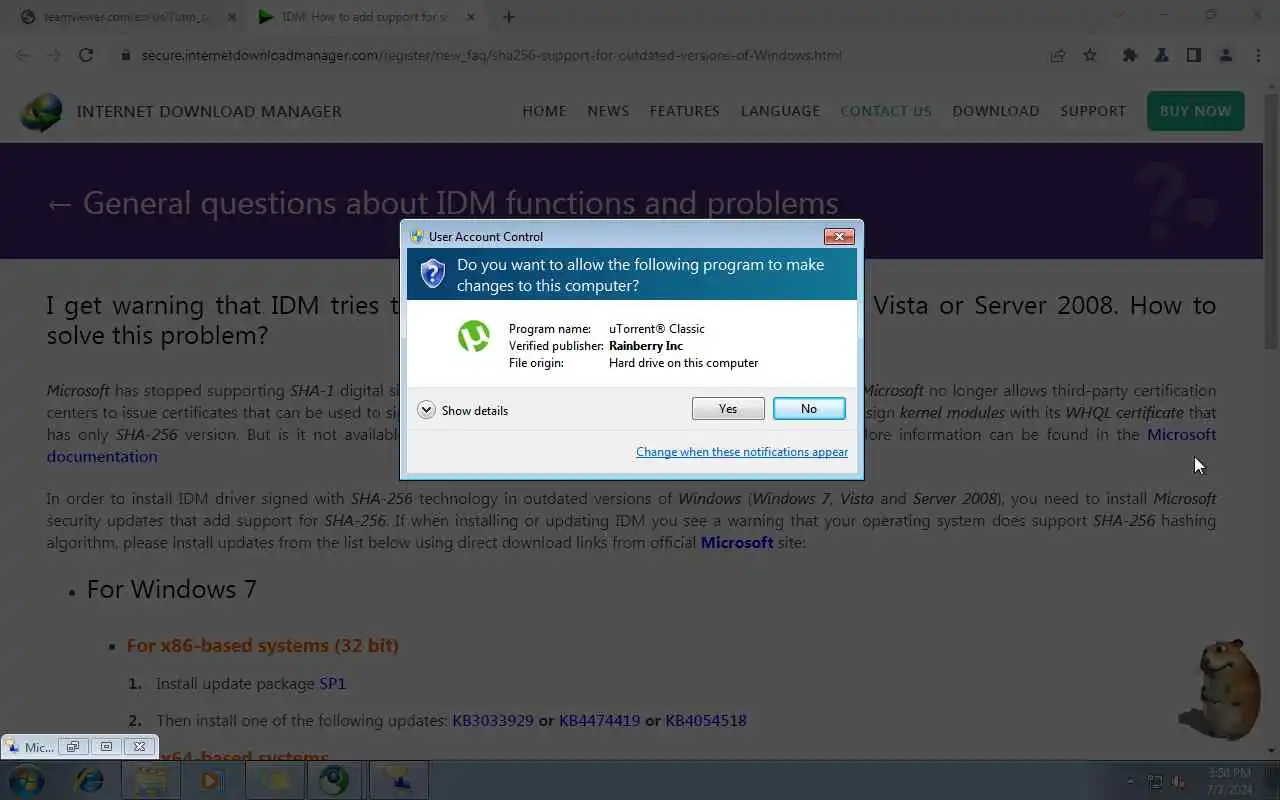Open the KB3033929 update link
Viewport: 1280px width, 800px height.
[493, 720]
